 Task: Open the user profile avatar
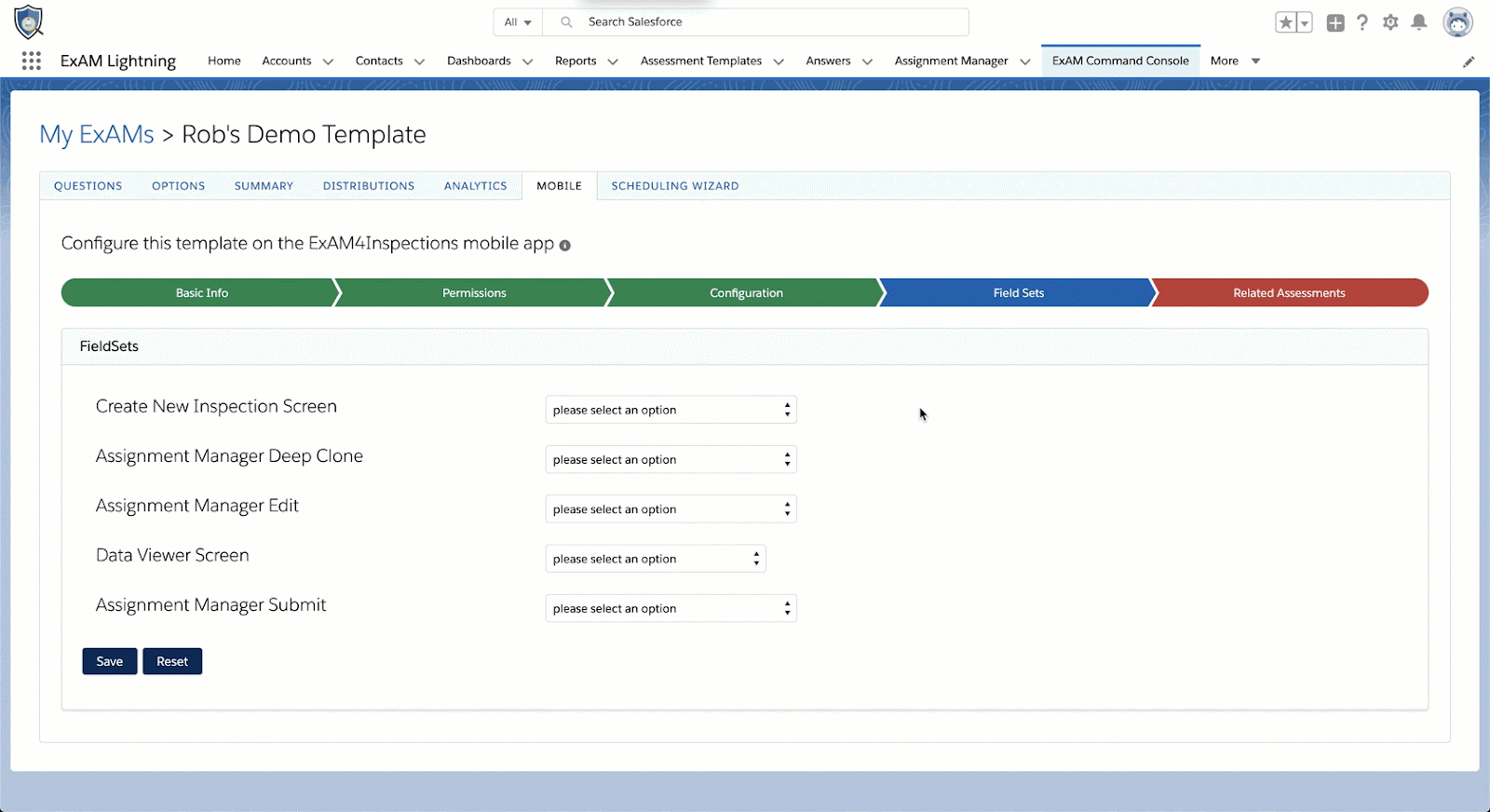pyautogui.click(x=1457, y=22)
